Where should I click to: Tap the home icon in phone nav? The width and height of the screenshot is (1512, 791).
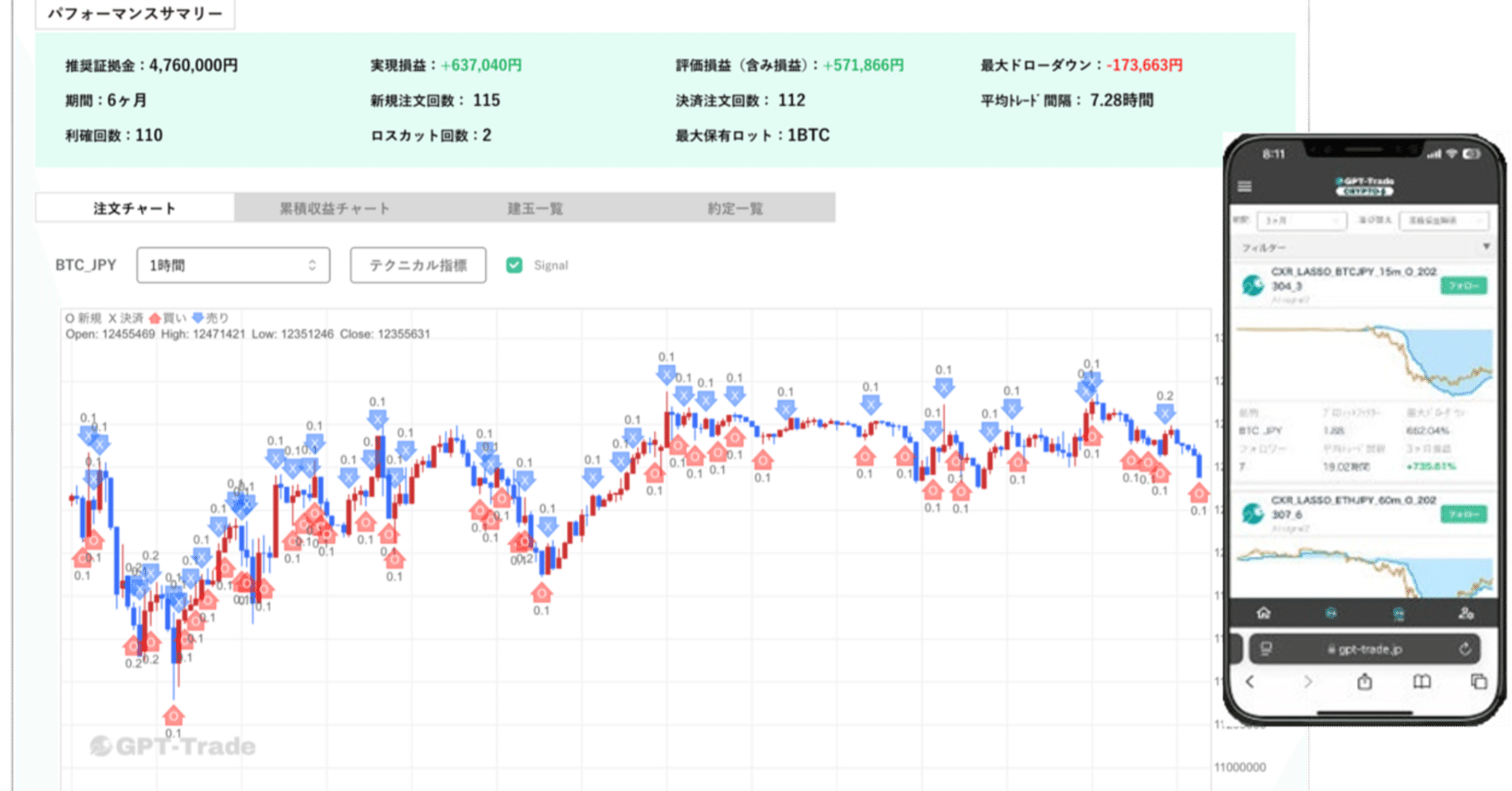[1263, 612]
